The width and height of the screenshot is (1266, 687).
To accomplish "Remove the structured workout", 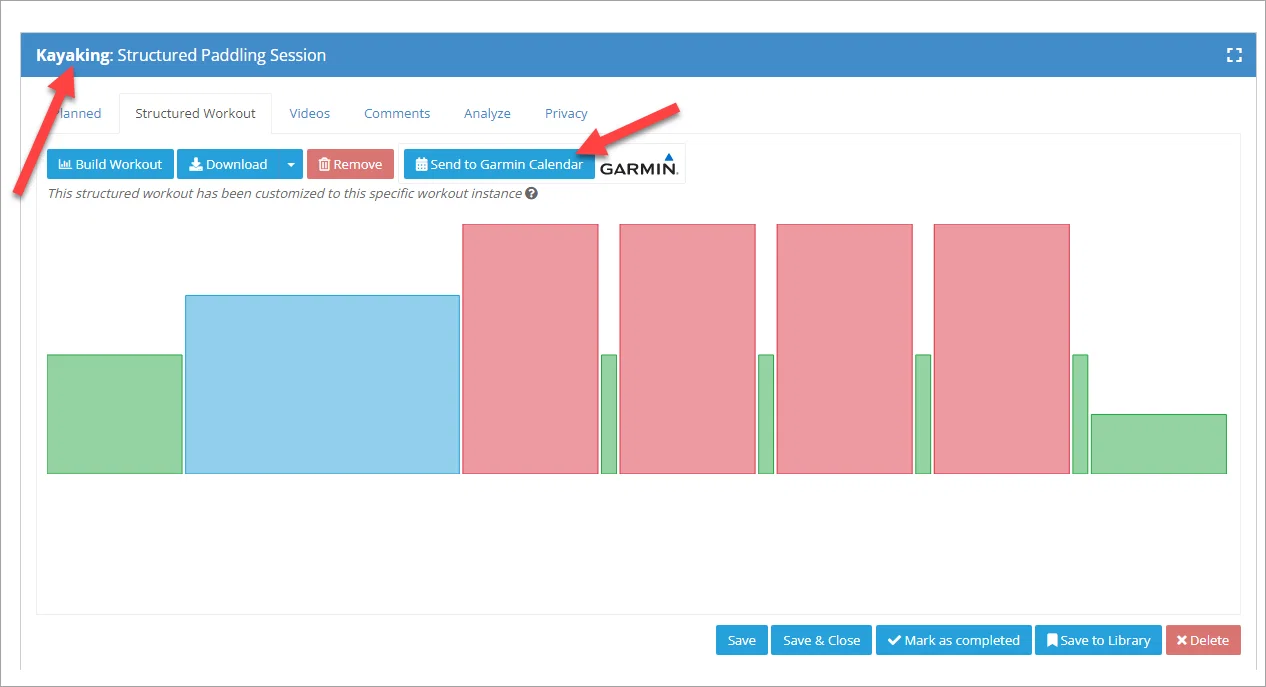I will (350, 164).
